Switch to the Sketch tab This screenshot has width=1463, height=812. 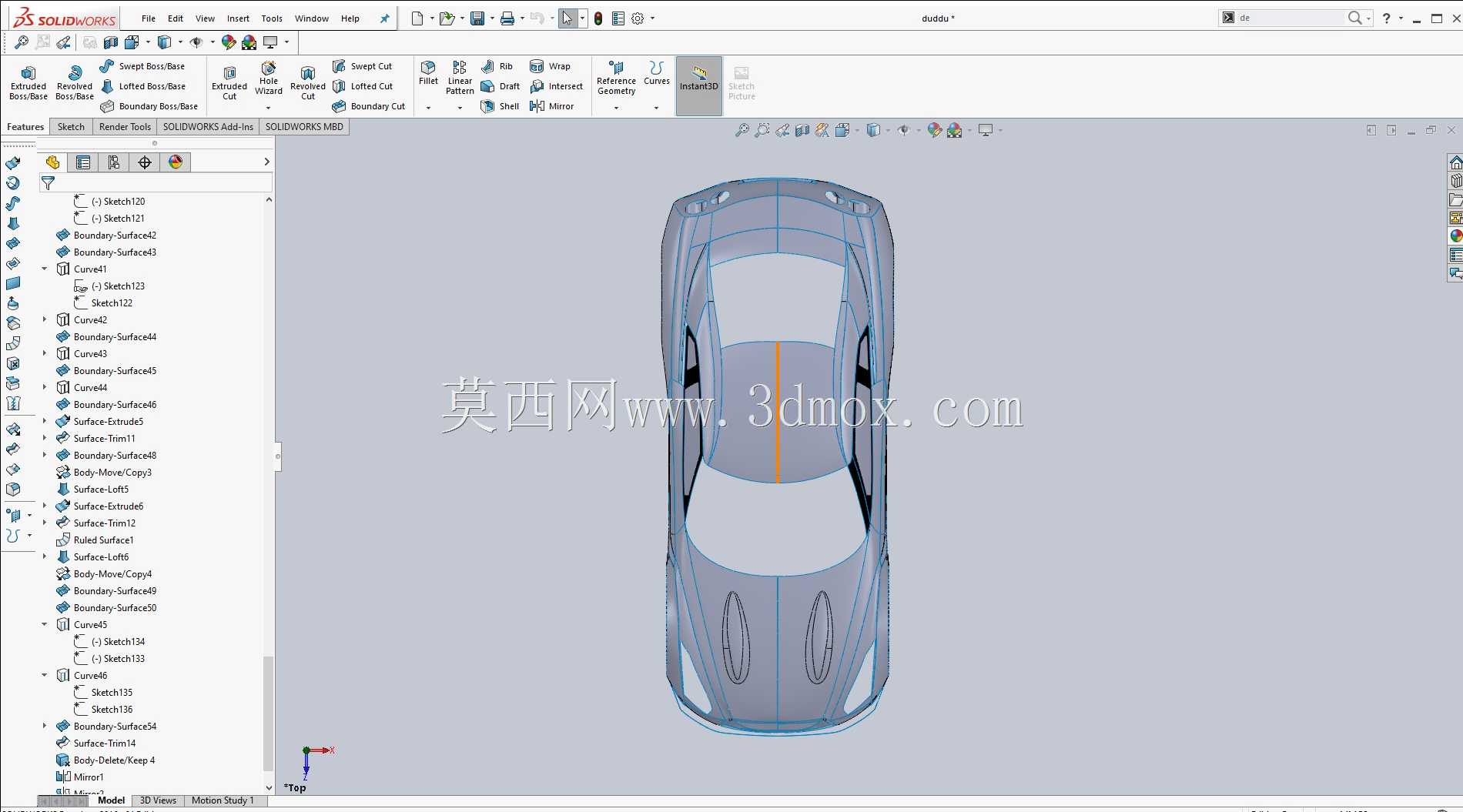coord(71,127)
